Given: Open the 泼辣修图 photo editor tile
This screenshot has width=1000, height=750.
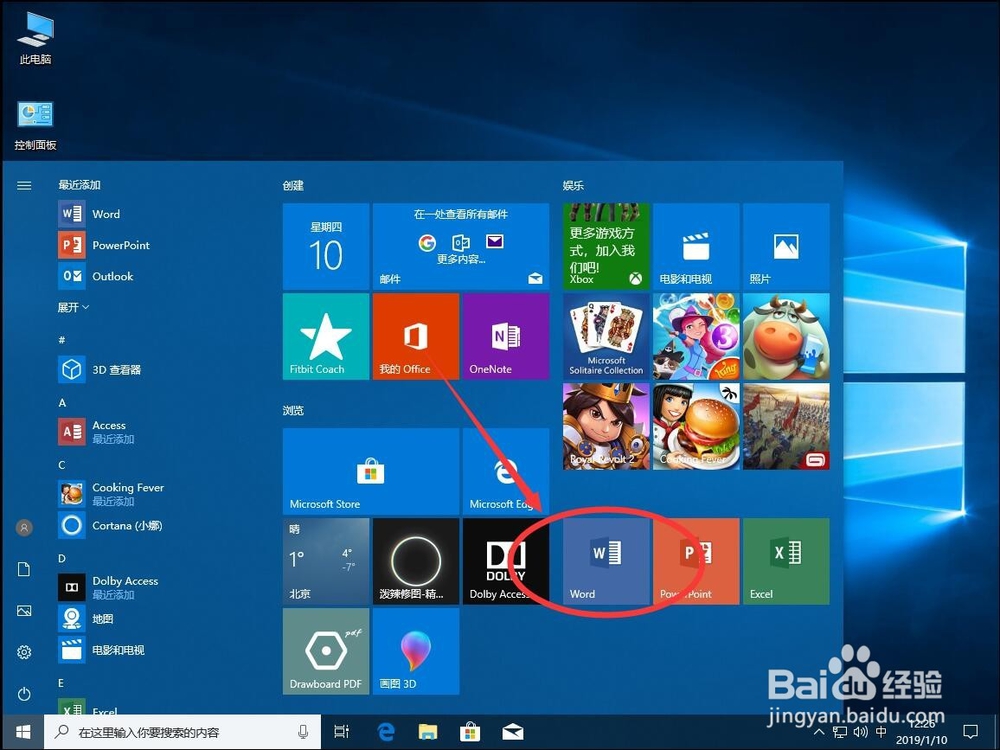Looking at the screenshot, I should [x=416, y=561].
